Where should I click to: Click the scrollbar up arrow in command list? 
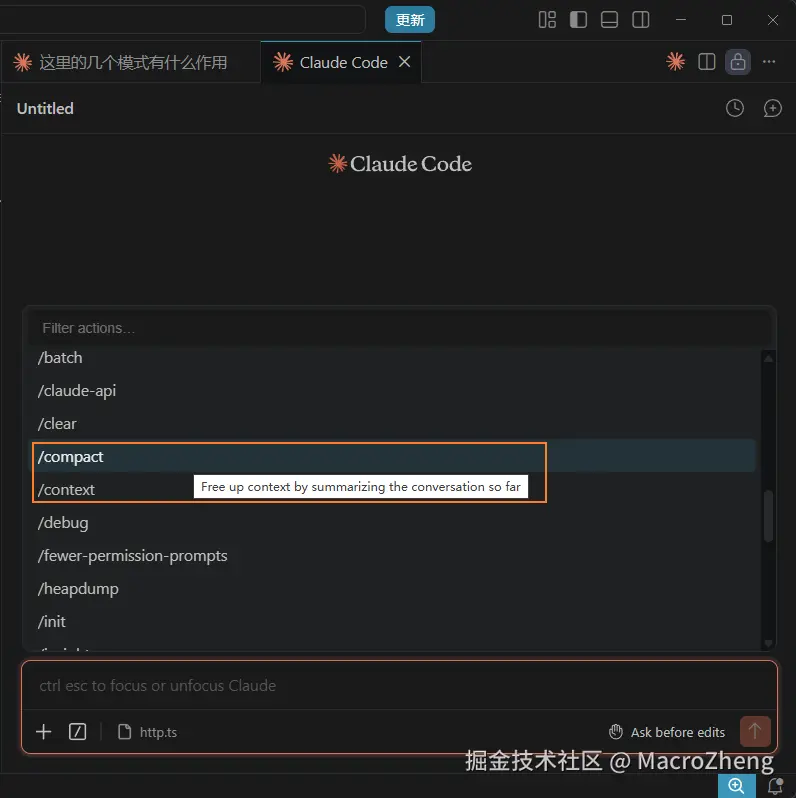(x=769, y=358)
